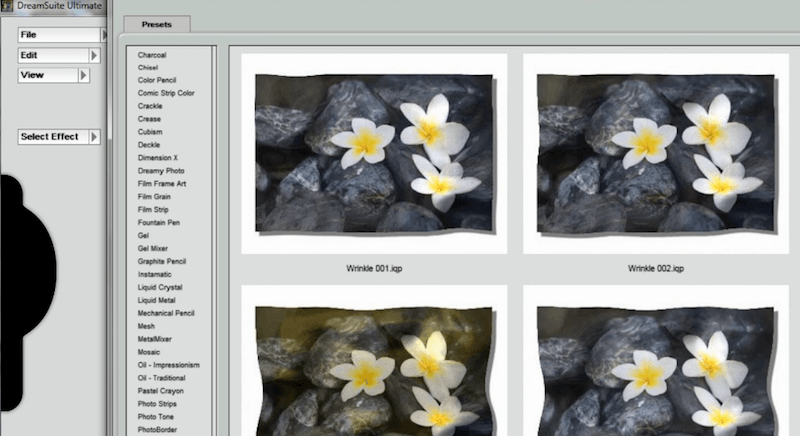Select the Instamatic effect
The height and width of the screenshot is (436, 800).
[x=155, y=274]
